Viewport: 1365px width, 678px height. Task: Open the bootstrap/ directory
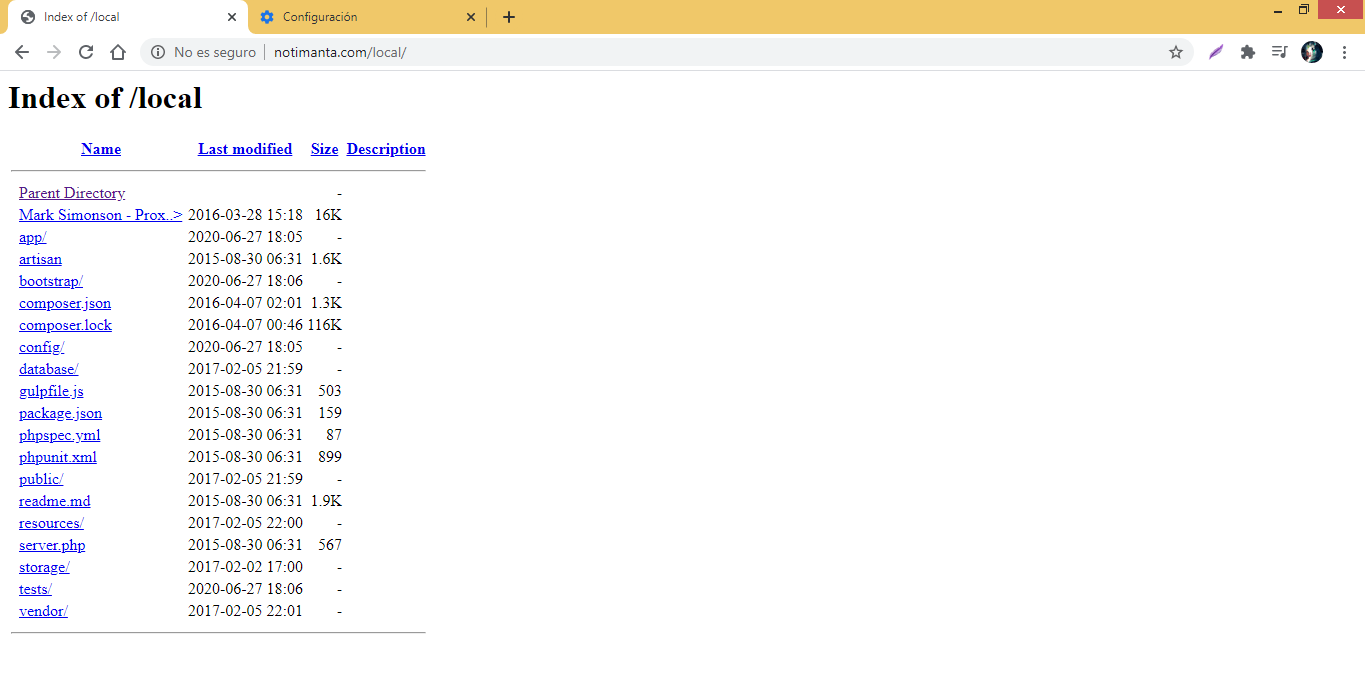click(51, 281)
